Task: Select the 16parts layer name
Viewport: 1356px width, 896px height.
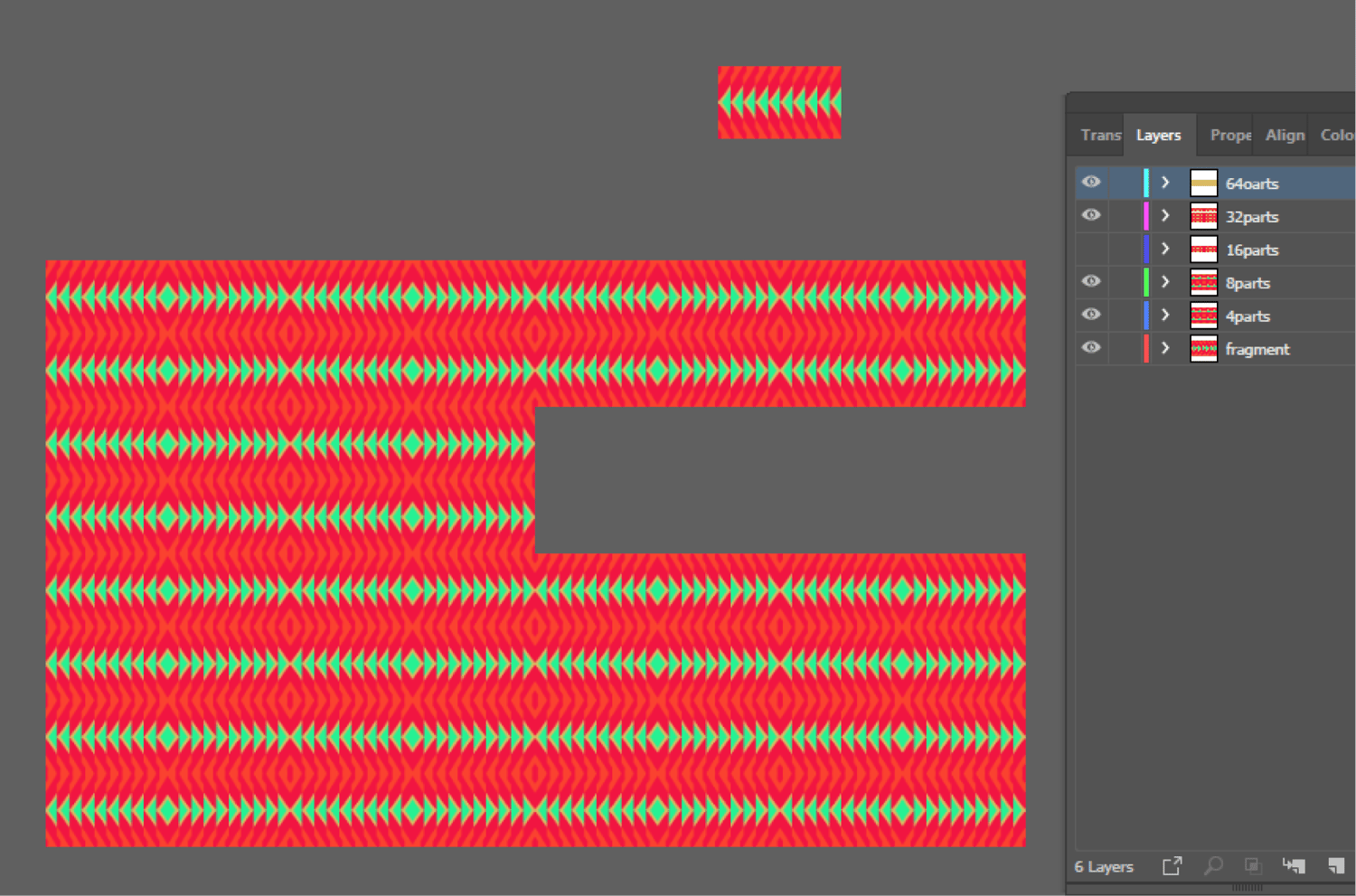Action: click(x=1252, y=250)
